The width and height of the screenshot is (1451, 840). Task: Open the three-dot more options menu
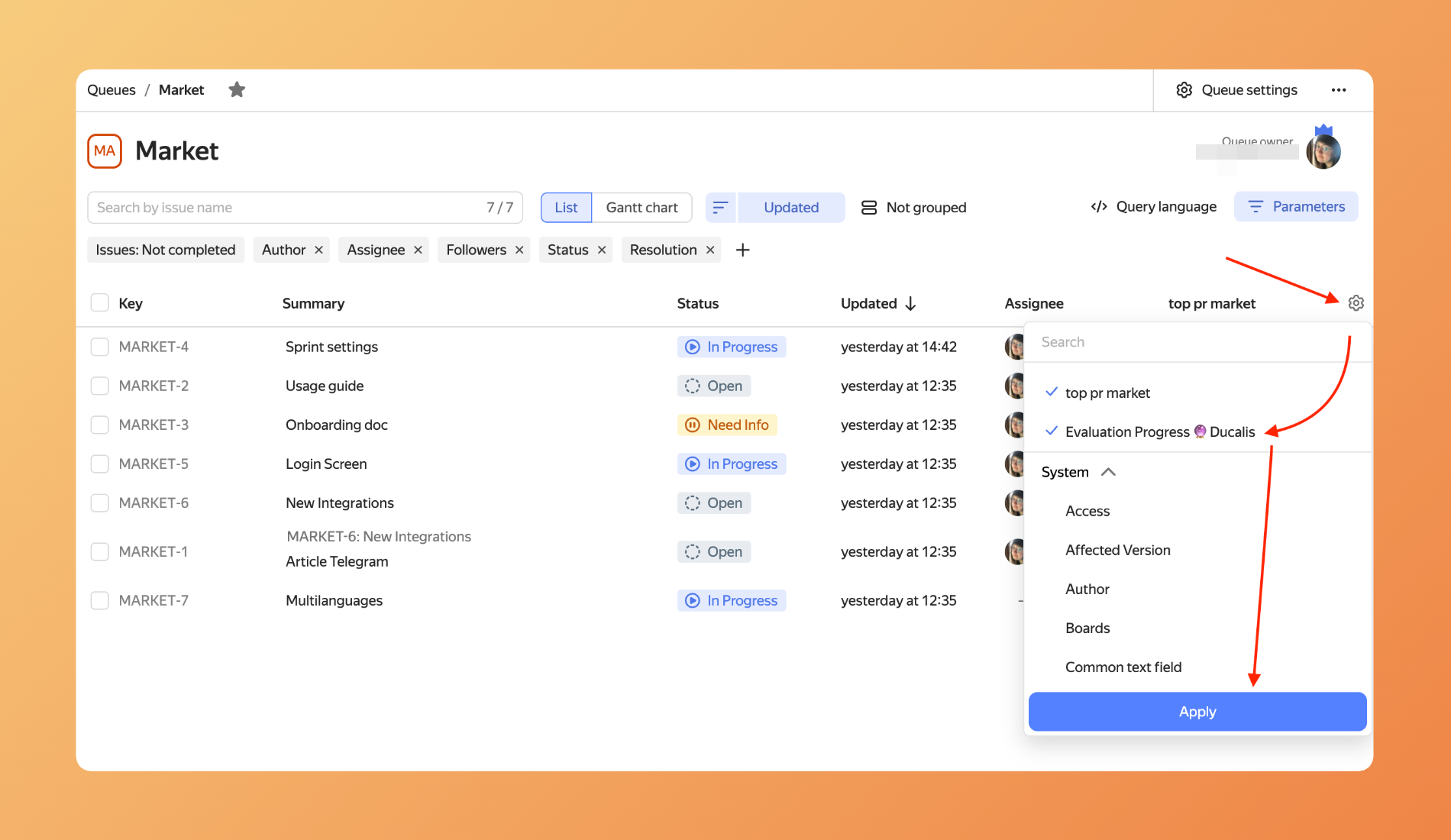1338,90
